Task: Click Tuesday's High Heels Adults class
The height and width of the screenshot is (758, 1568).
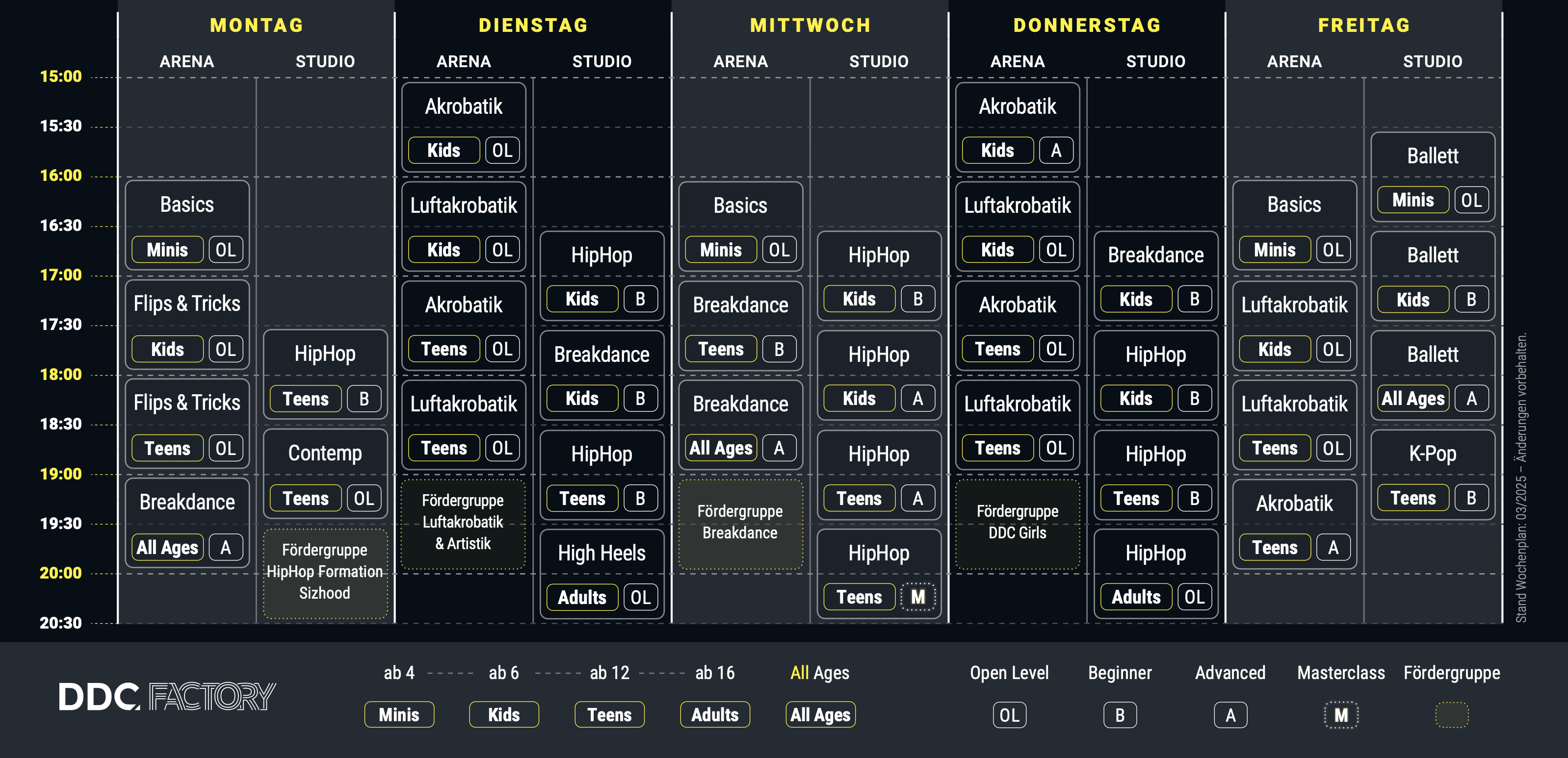Action: pyautogui.click(x=602, y=574)
